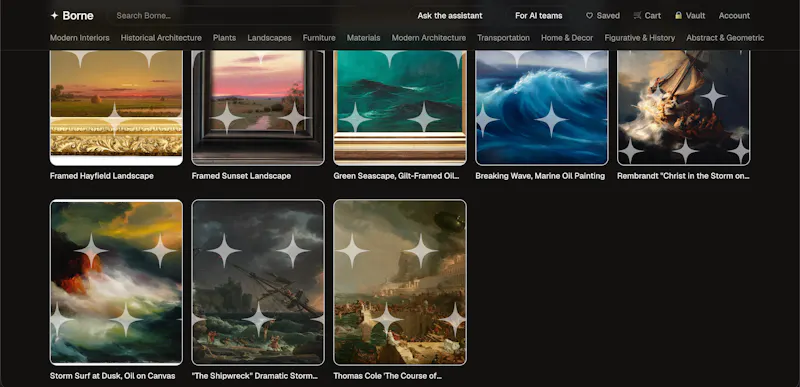Image resolution: width=800 pixels, height=387 pixels.
Task: Select Figurative & History category
Action: tap(640, 38)
